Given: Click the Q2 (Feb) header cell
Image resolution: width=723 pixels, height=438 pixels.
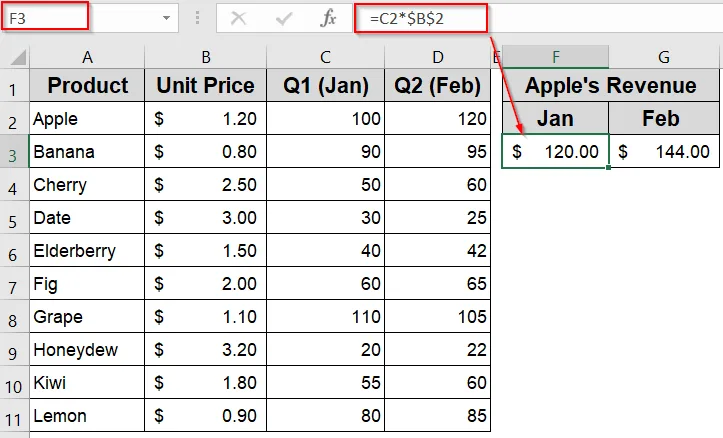Looking at the screenshot, I should click(438, 85).
